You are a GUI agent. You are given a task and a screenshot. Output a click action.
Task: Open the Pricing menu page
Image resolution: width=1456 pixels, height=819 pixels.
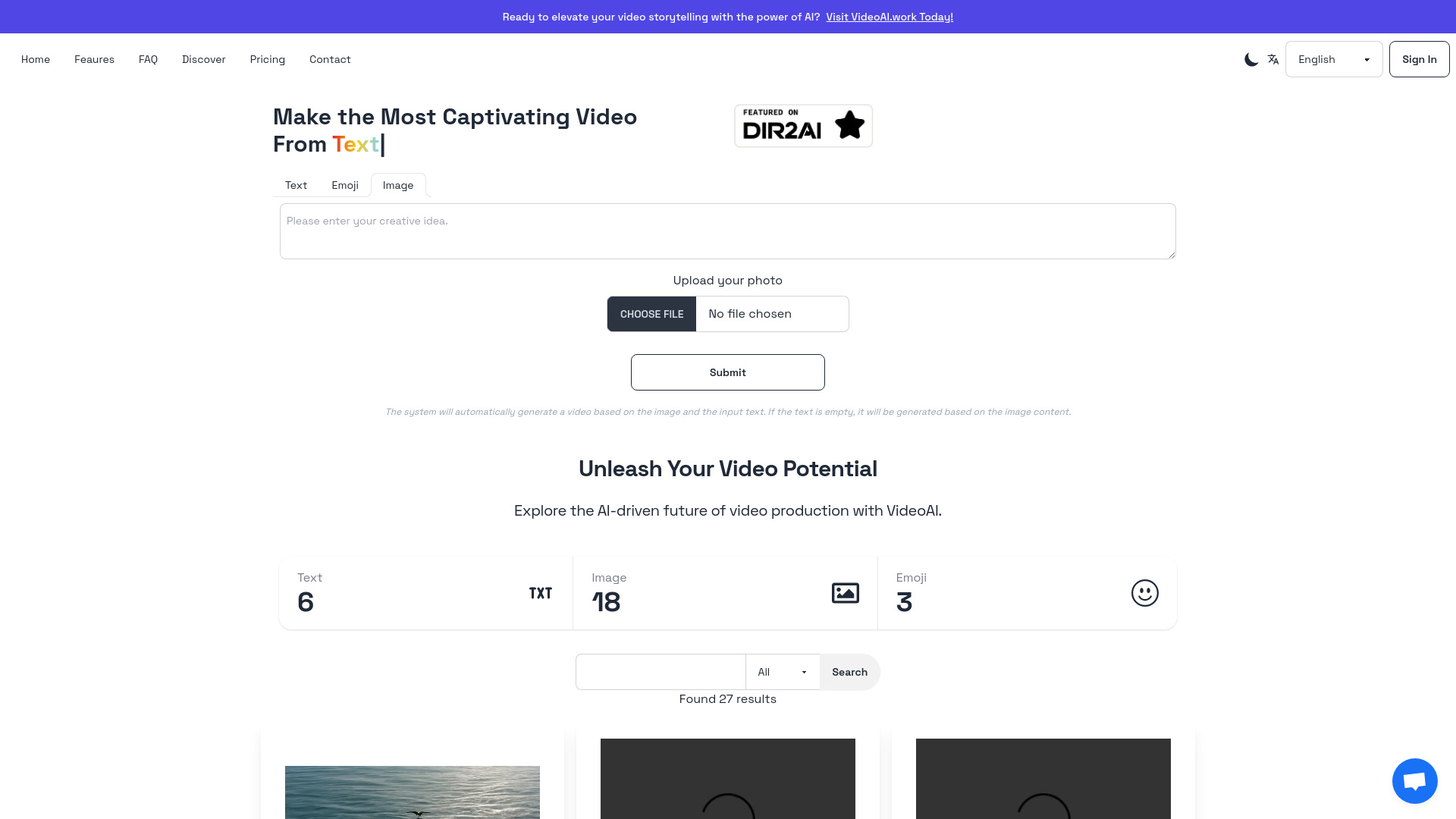267,59
